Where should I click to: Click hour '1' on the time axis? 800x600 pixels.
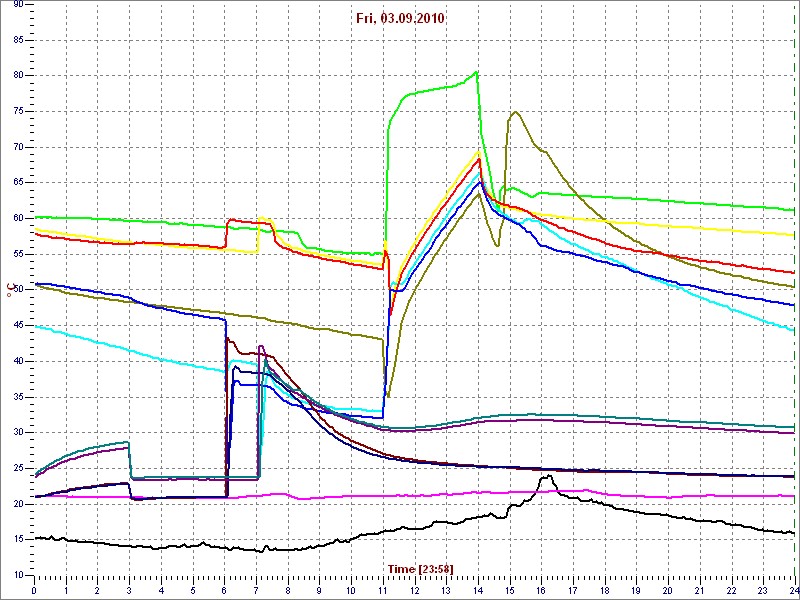tap(66, 590)
